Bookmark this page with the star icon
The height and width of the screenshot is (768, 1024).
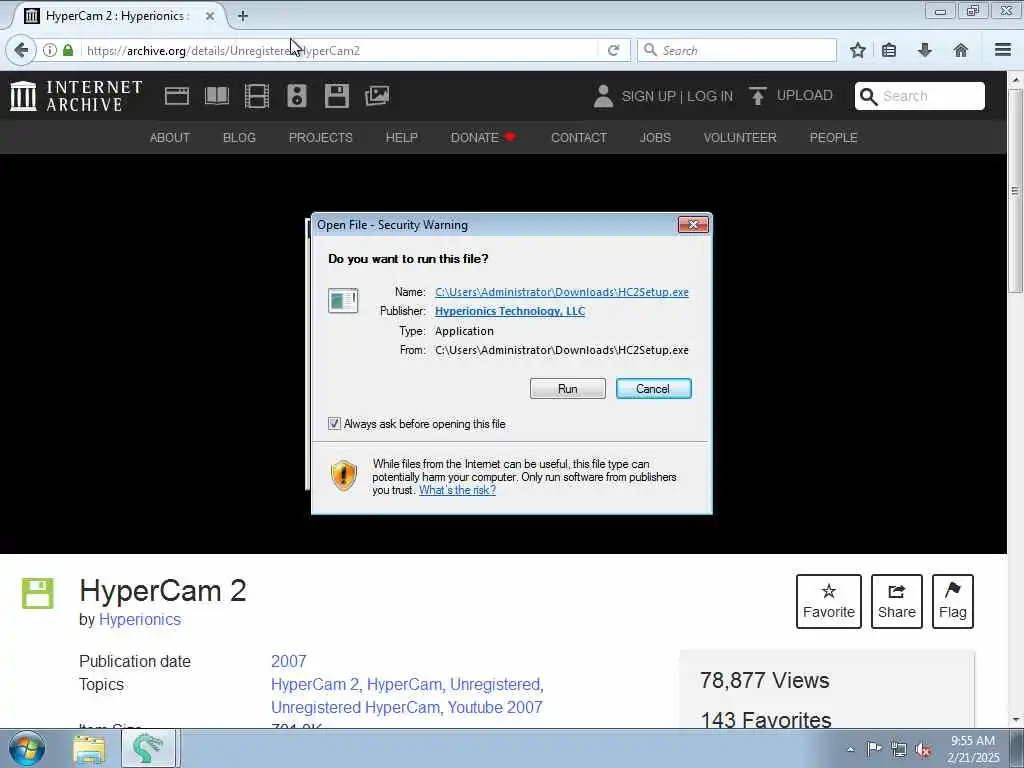coord(857,50)
